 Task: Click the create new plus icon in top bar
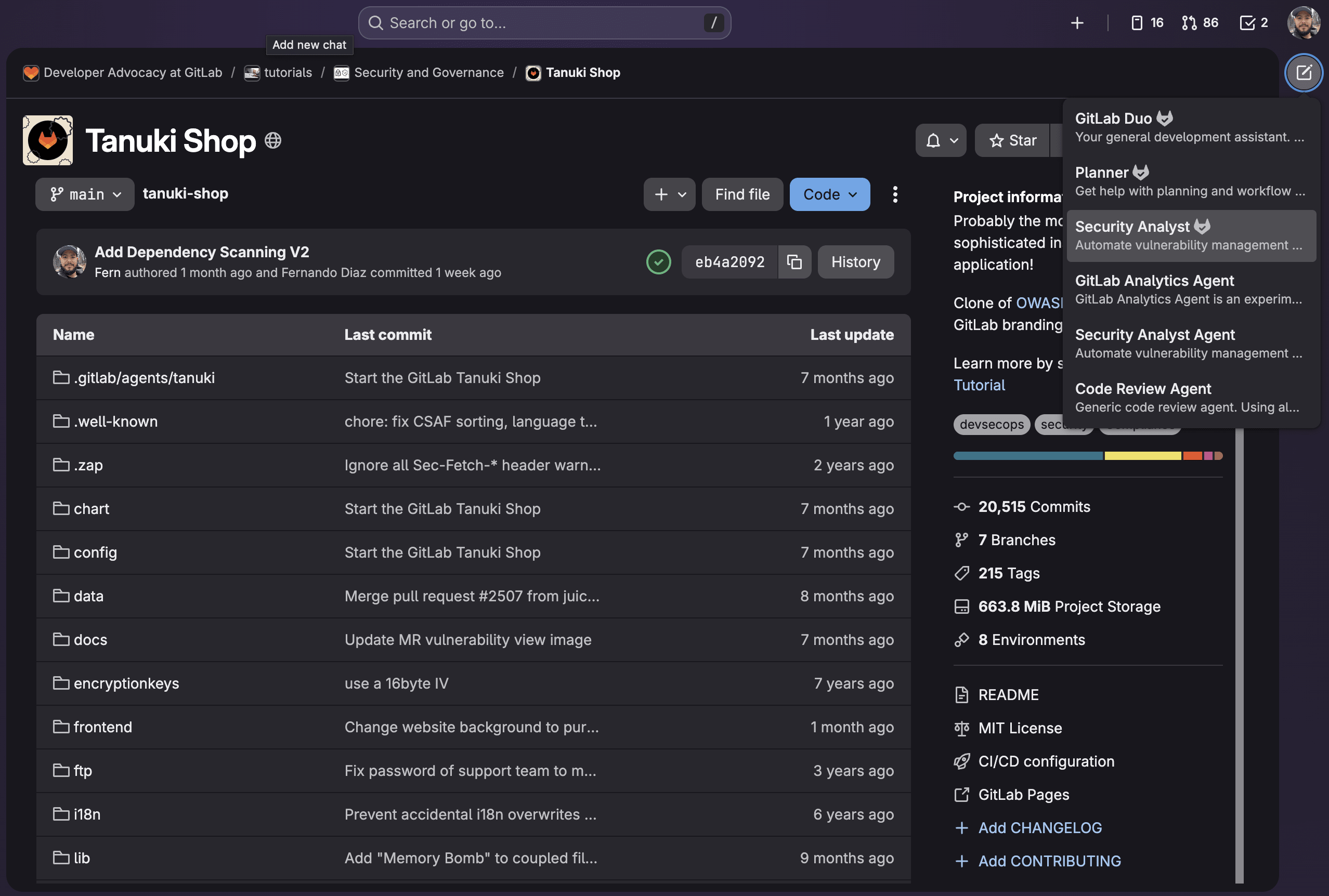click(1077, 23)
